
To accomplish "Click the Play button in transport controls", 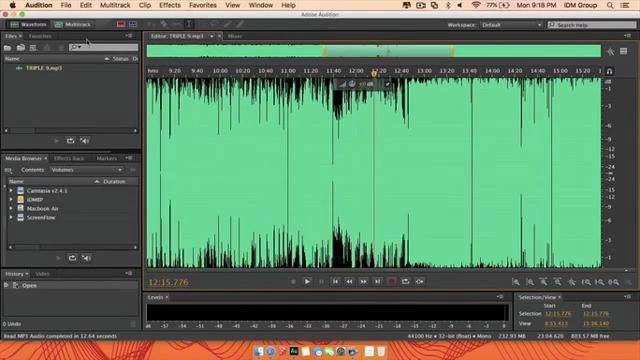I will pyautogui.click(x=307, y=281).
